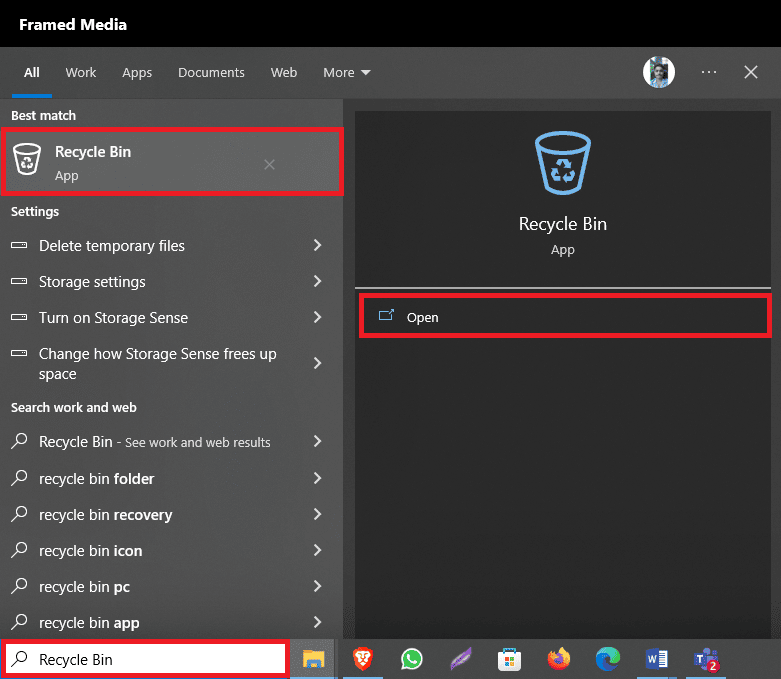Open the three-dot options menu
781x679 pixels.
tap(708, 72)
